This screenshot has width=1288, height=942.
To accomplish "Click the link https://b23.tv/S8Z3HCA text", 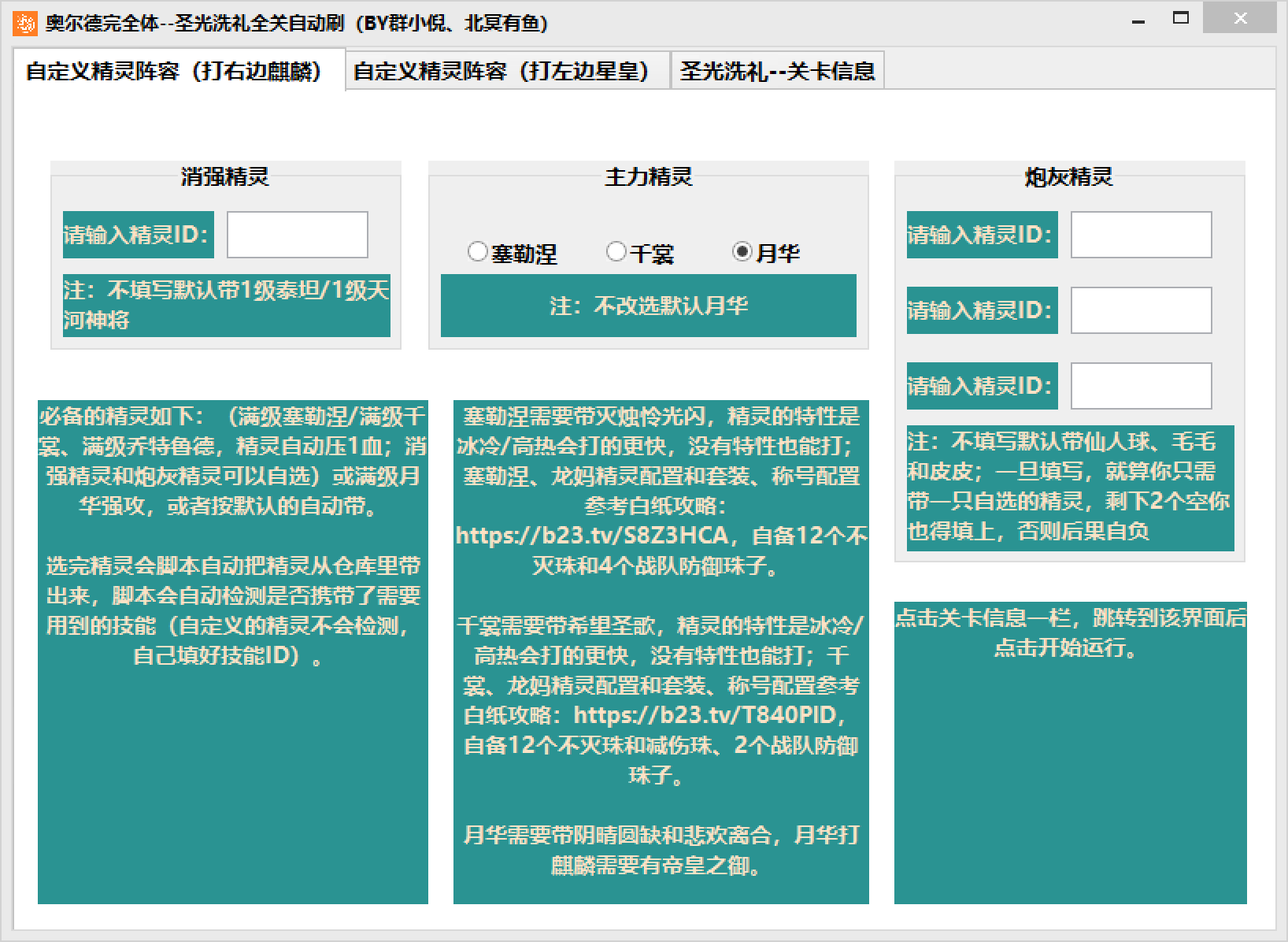I will click(592, 536).
